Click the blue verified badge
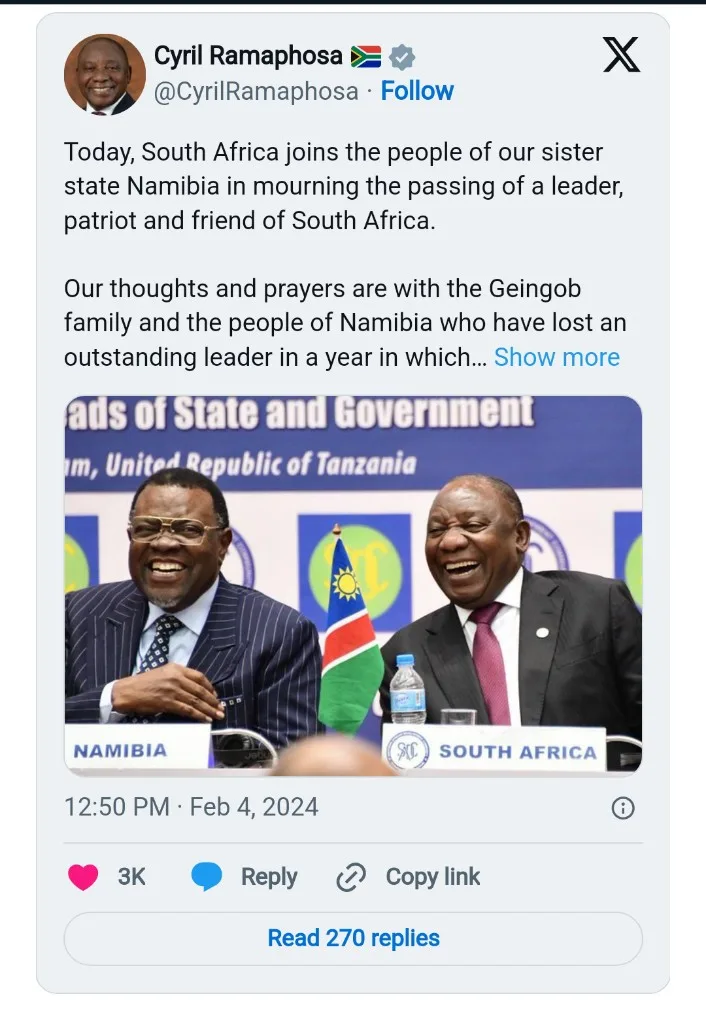The image size is (706, 1016). pyautogui.click(x=402, y=57)
